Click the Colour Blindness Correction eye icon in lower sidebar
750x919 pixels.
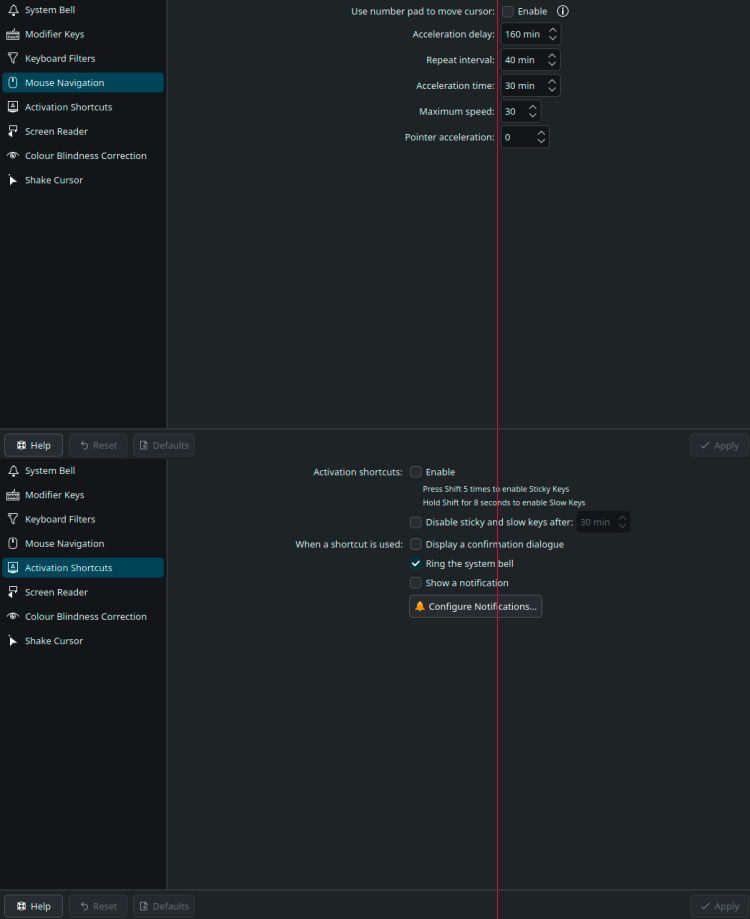coord(13,617)
